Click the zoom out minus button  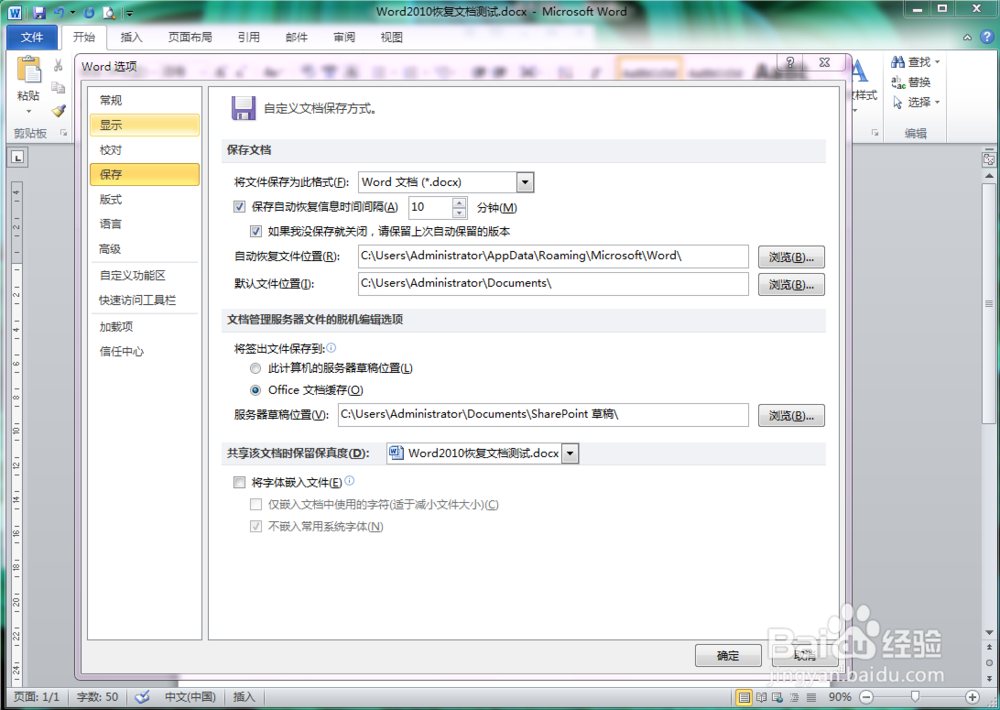pyautogui.click(x=866, y=697)
